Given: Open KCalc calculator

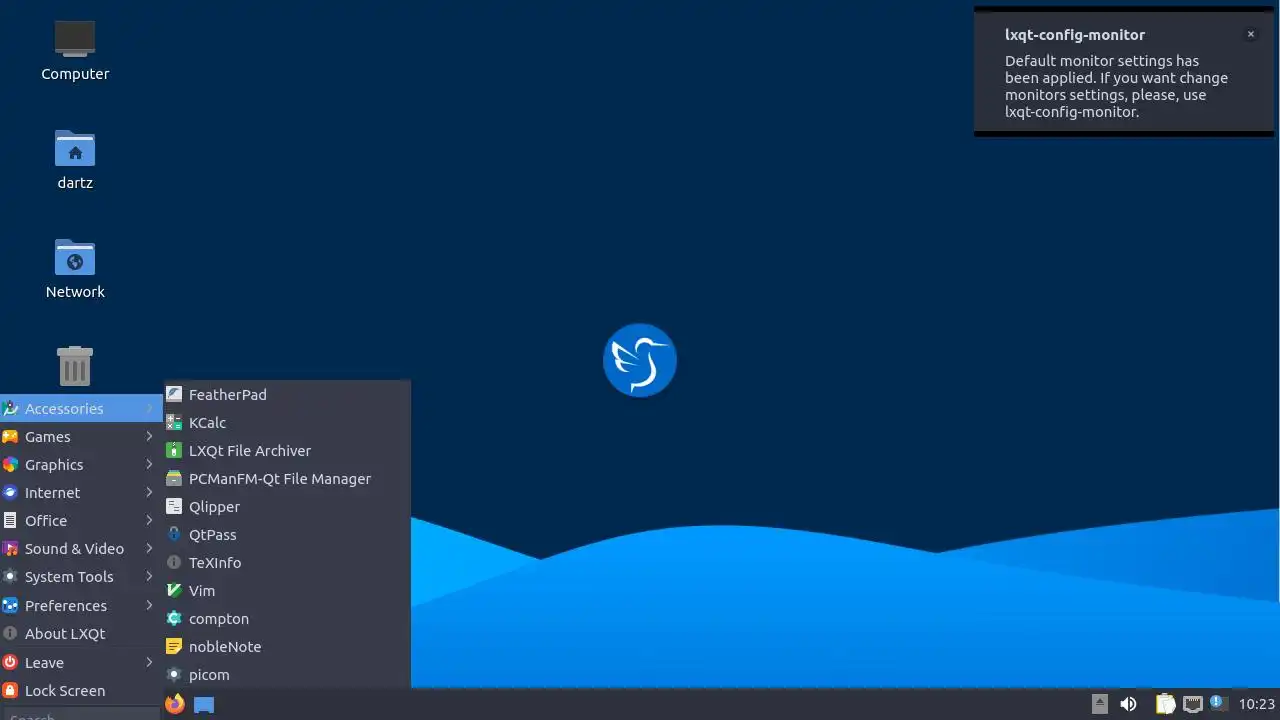Looking at the screenshot, I should (287, 422).
